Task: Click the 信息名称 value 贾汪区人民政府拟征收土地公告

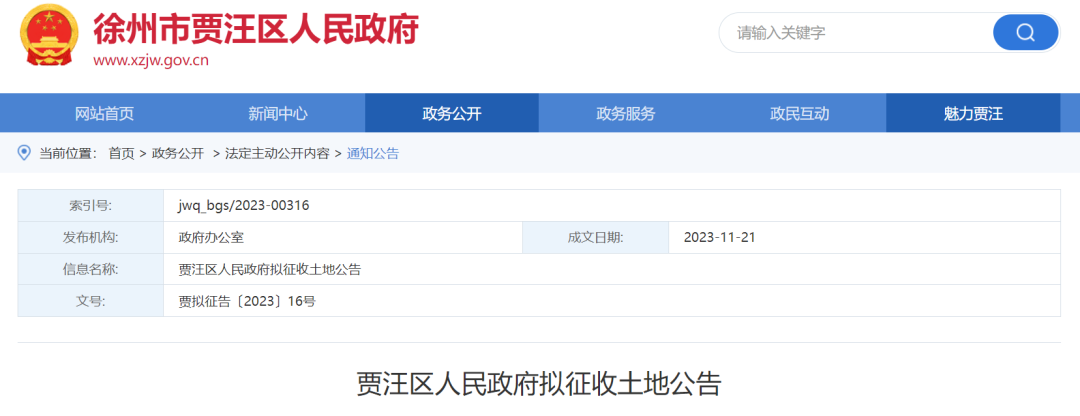Action: coord(269,269)
